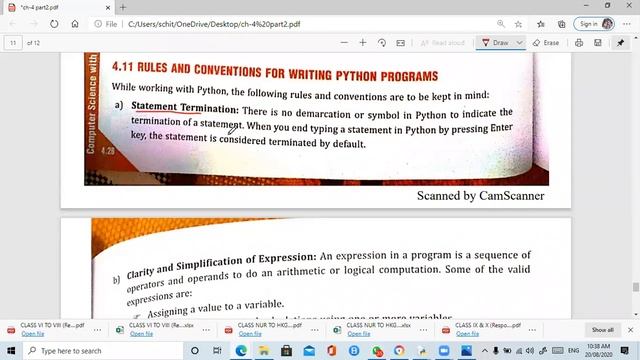
Task: Open file link for CLASS VI TO VIII pdf
Action: coord(33,333)
